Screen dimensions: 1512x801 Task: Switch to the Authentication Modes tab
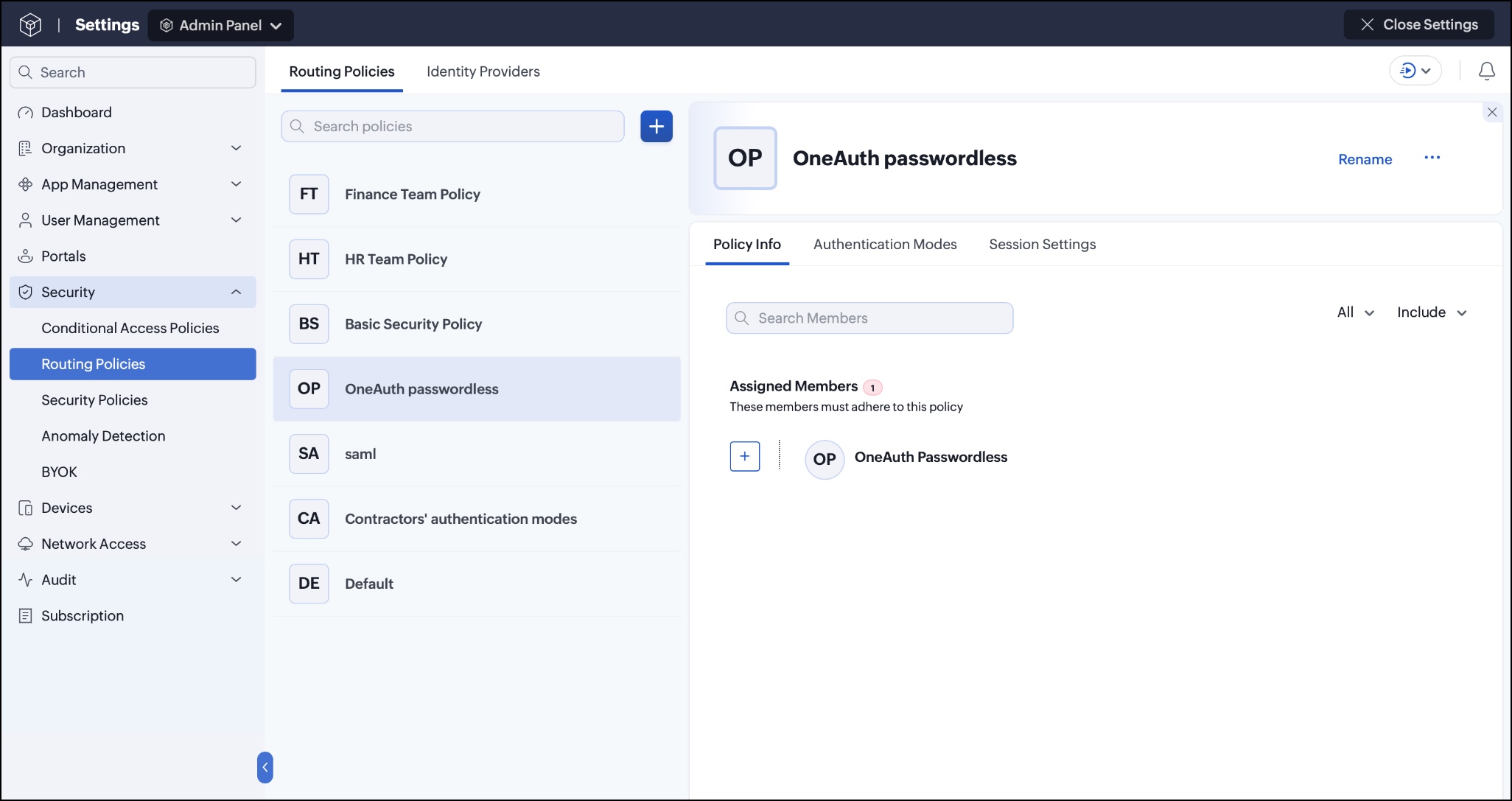885,245
